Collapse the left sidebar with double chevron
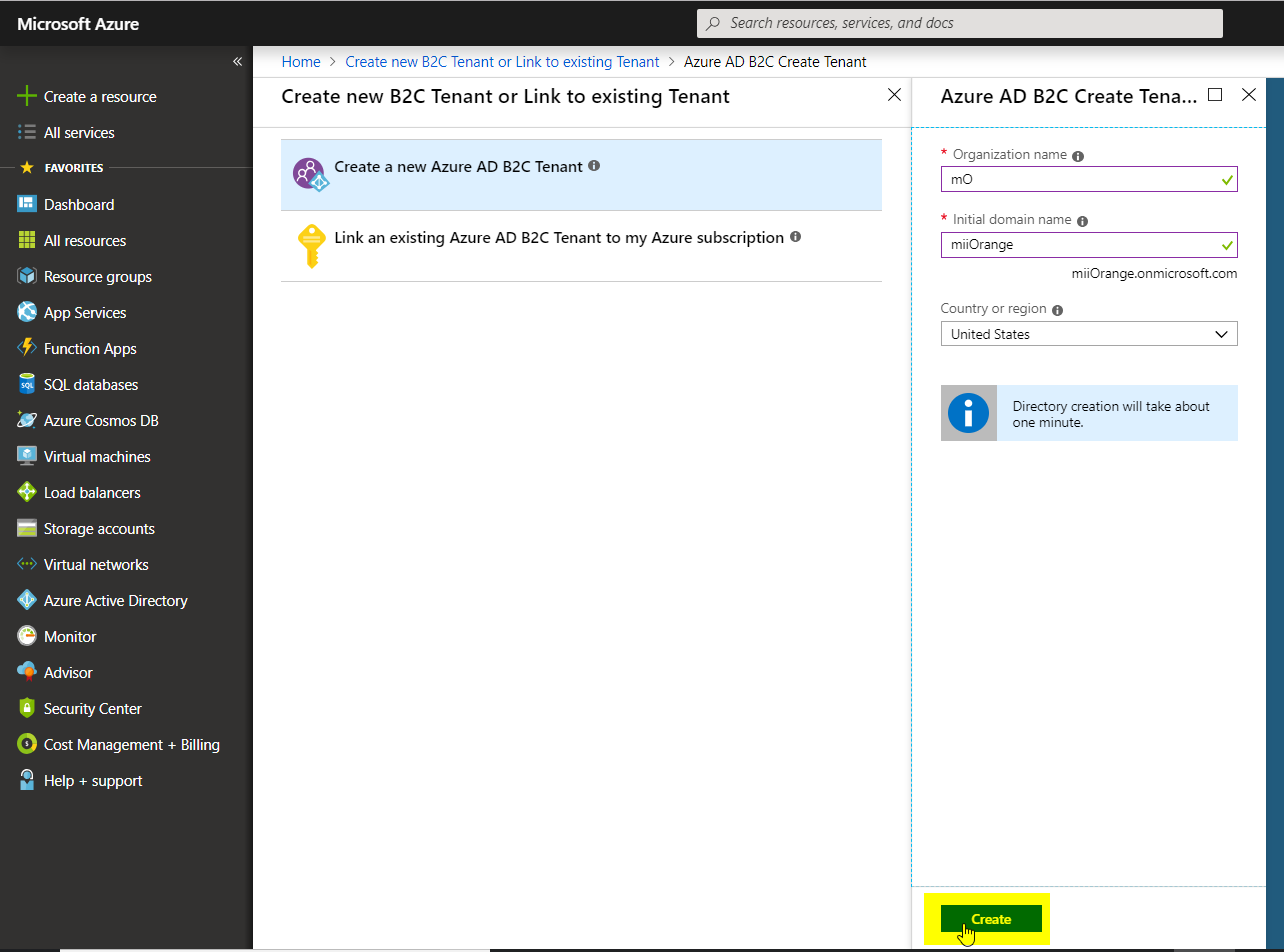Viewport: 1284px width, 952px height. point(237,62)
